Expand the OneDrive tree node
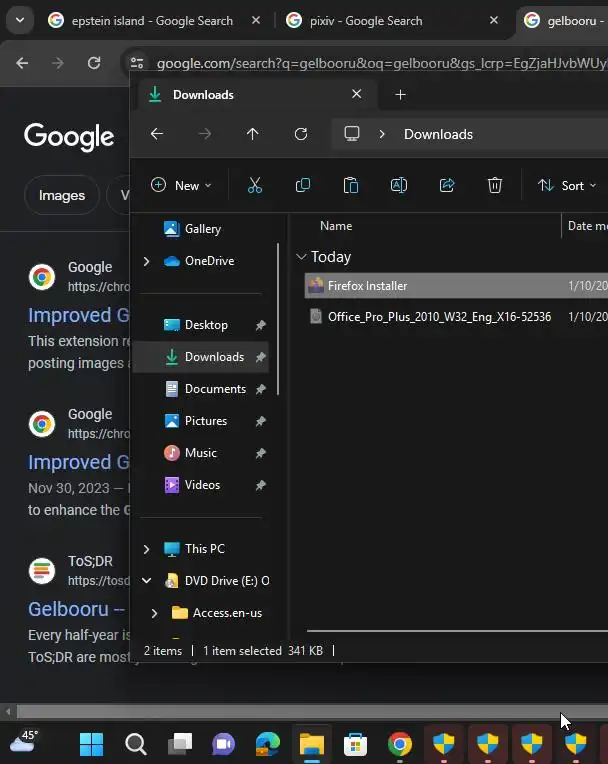Screen dimensions: 608x764 pos(146,261)
